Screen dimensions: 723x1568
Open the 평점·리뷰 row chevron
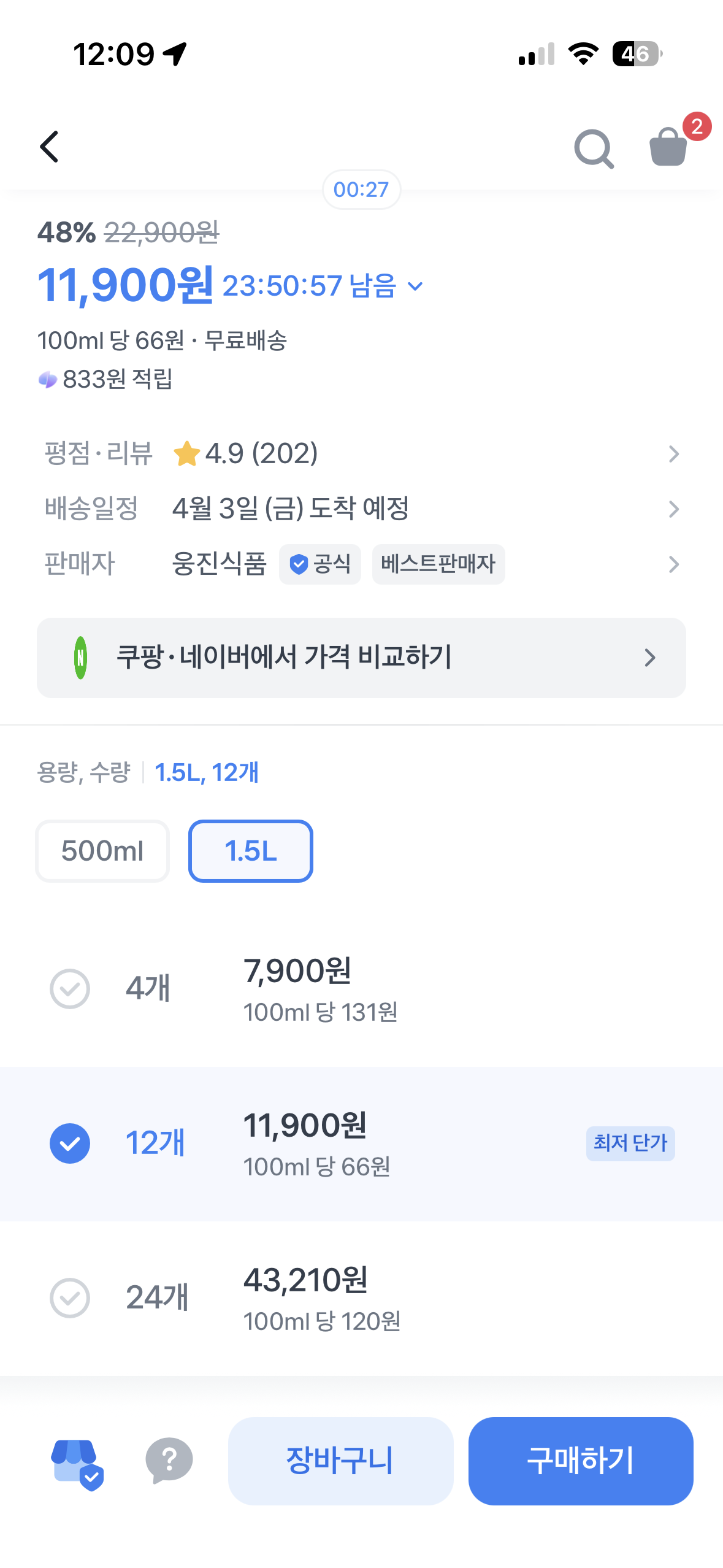tap(673, 454)
